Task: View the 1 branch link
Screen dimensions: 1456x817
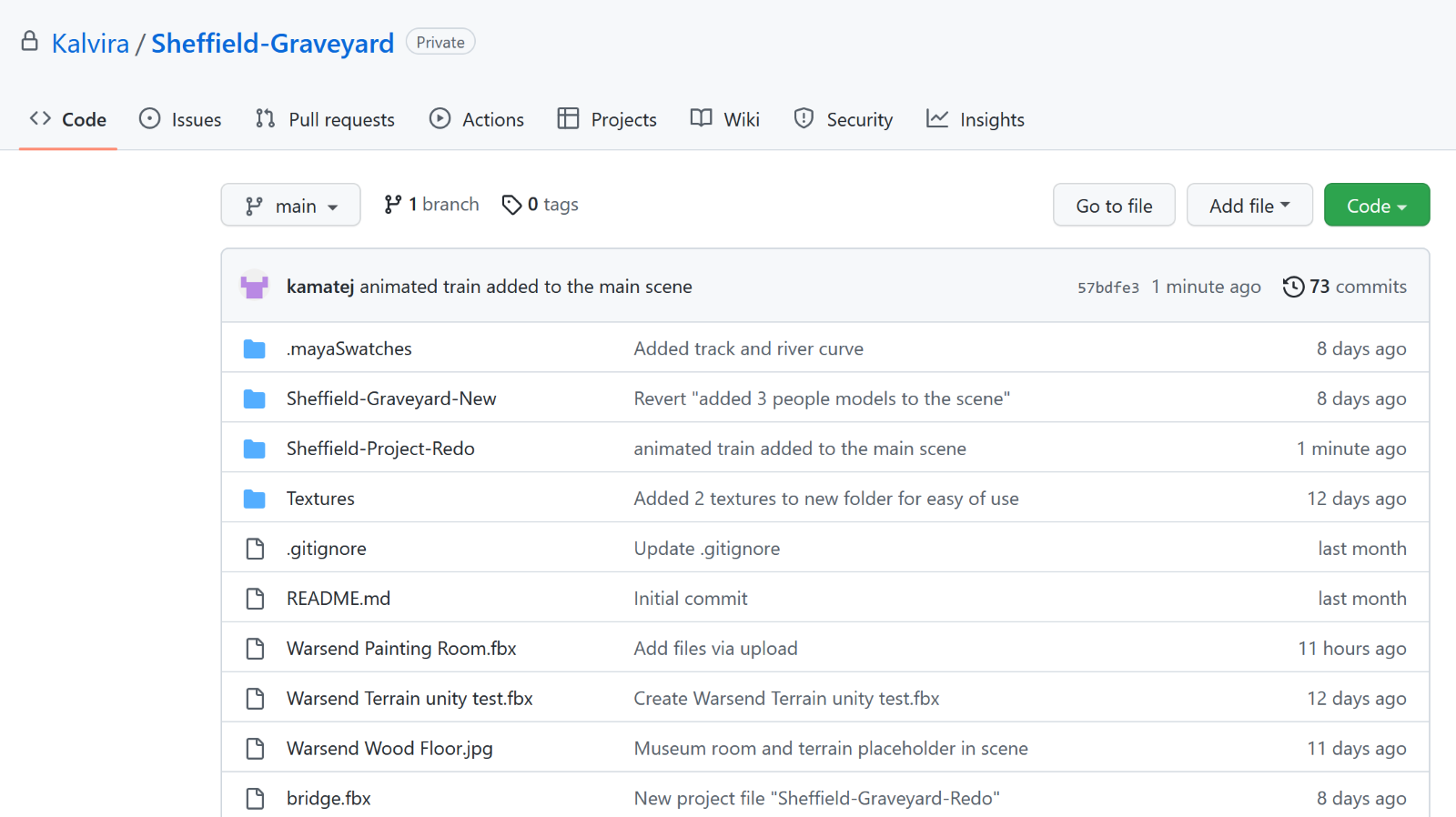Action: (431, 205)
